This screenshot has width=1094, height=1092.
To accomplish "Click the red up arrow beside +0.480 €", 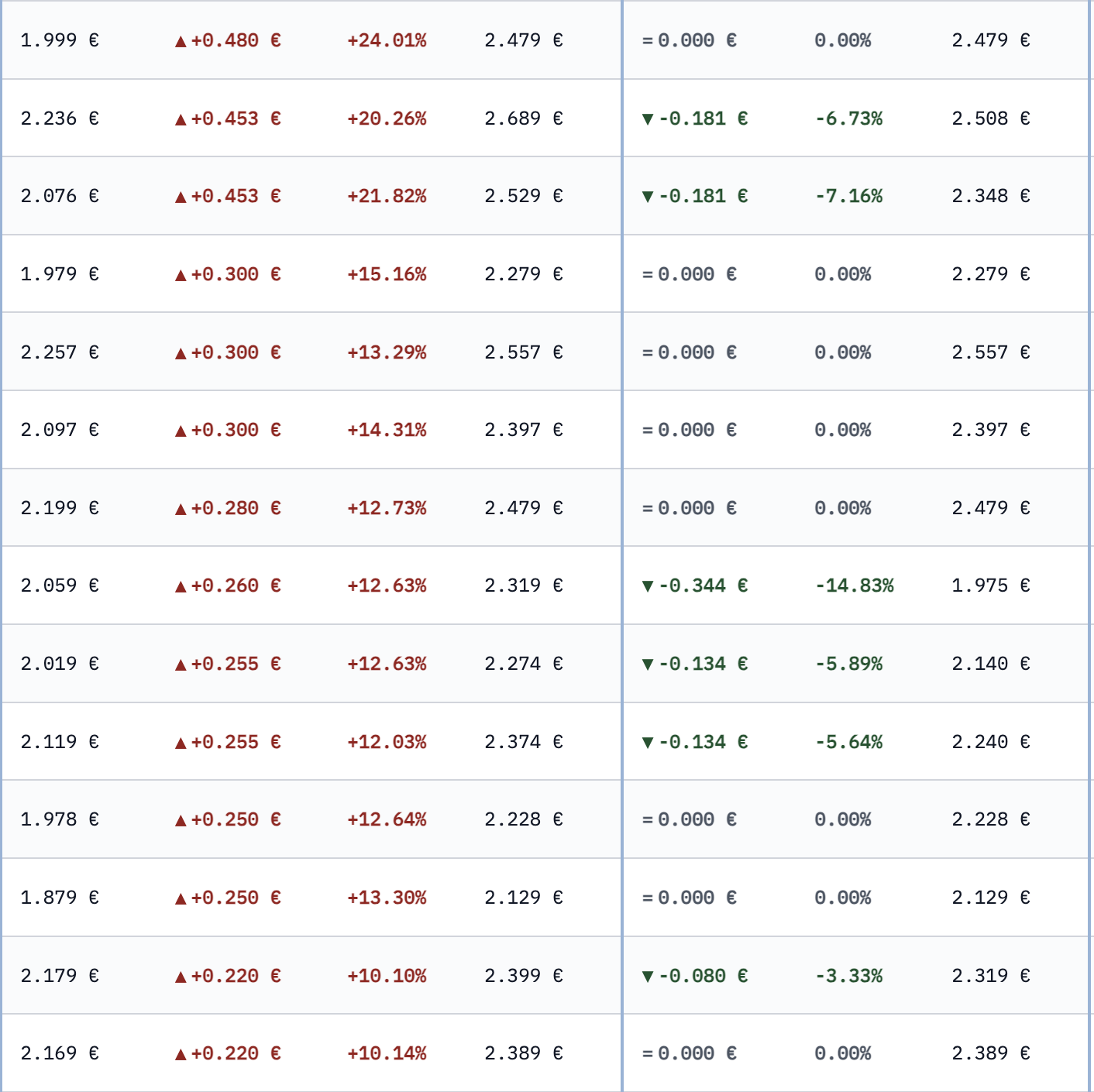I will point(181,42).
